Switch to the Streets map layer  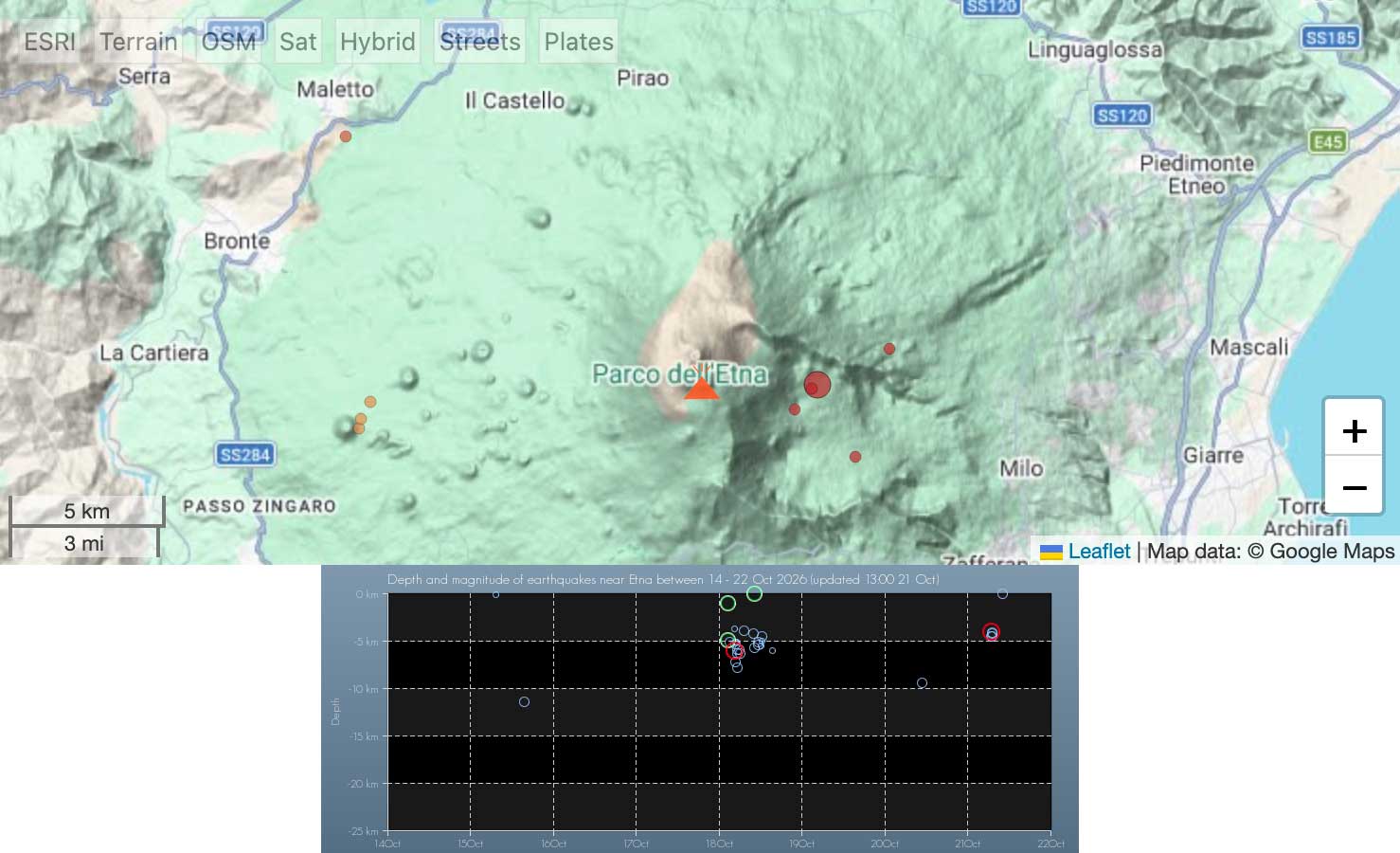click(x=480, y=42)
